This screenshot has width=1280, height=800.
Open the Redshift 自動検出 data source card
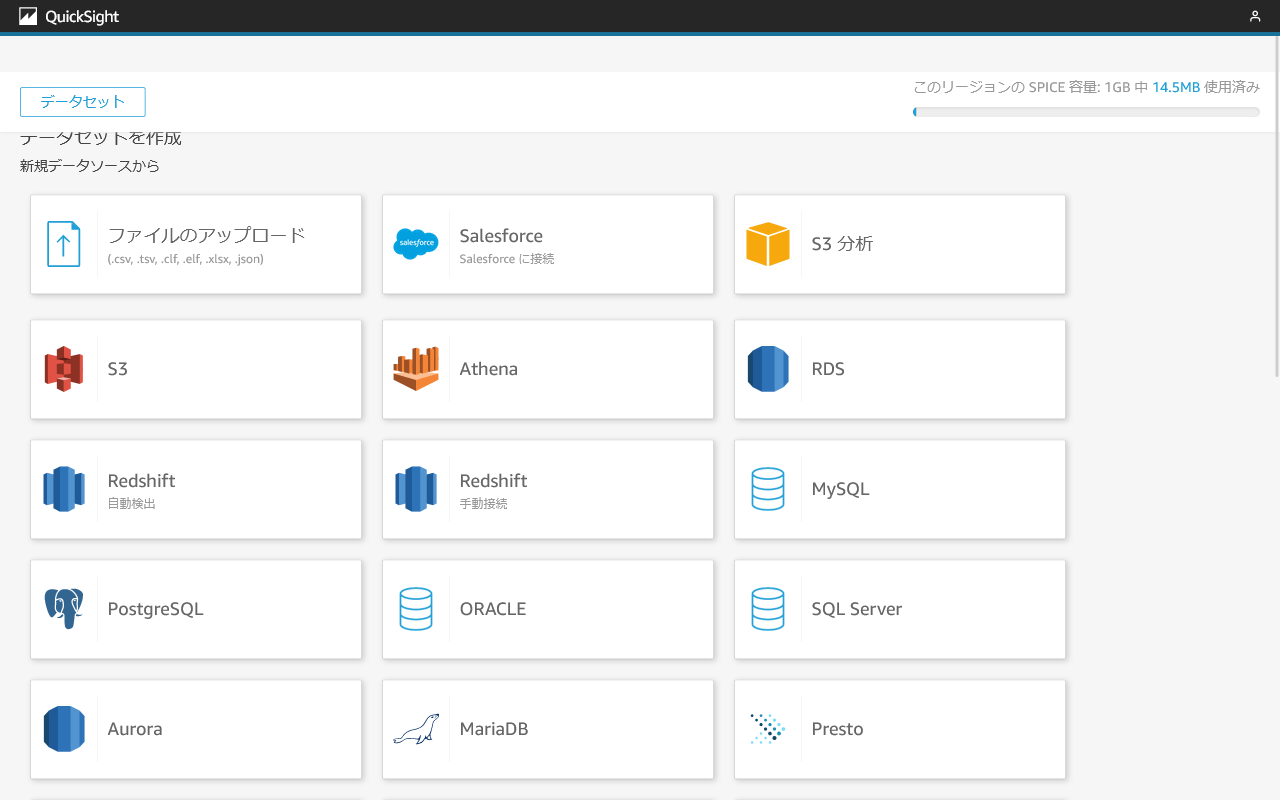(196, 489)
